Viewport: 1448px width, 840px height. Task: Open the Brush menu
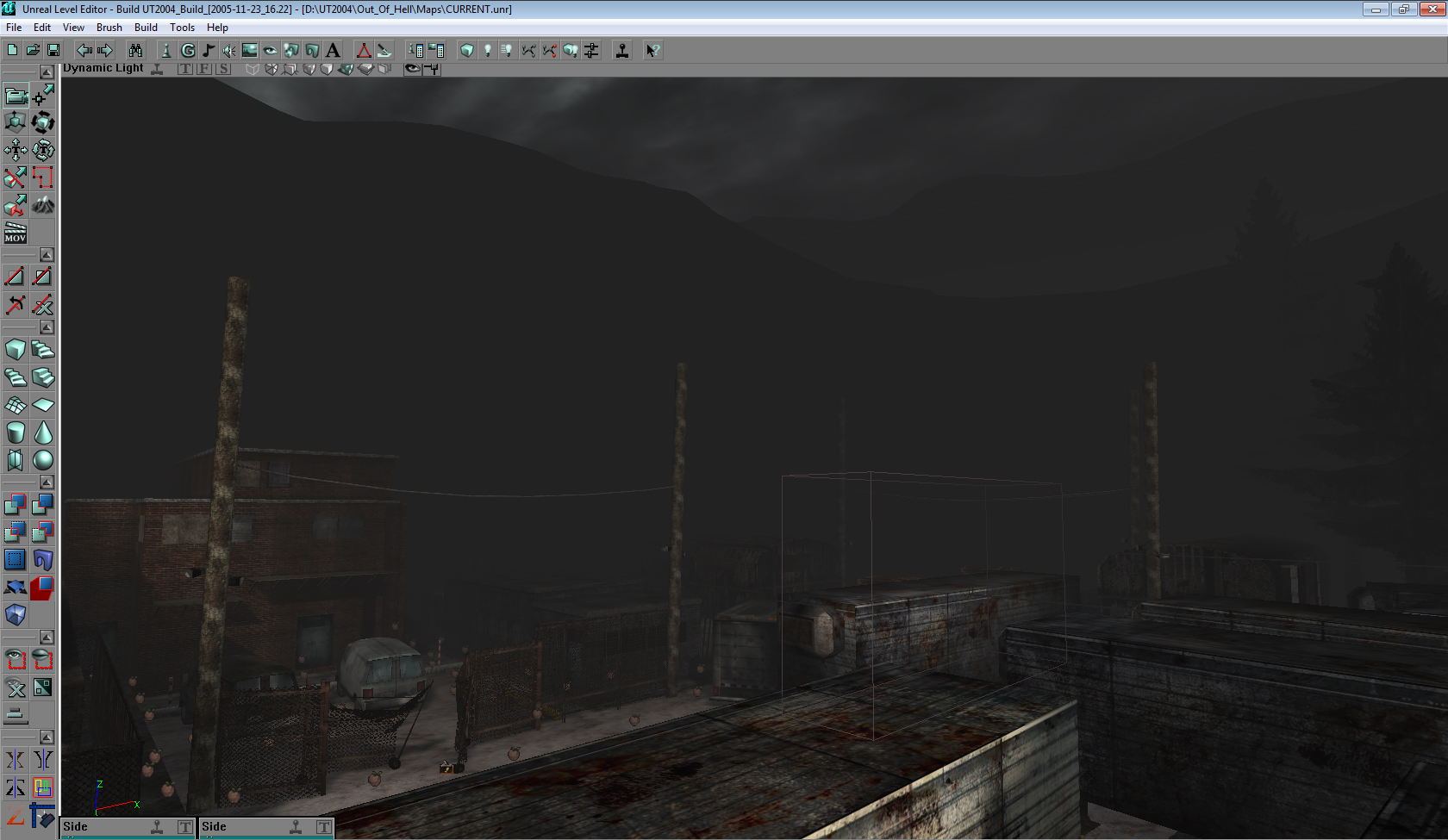[x=109, y=28]
